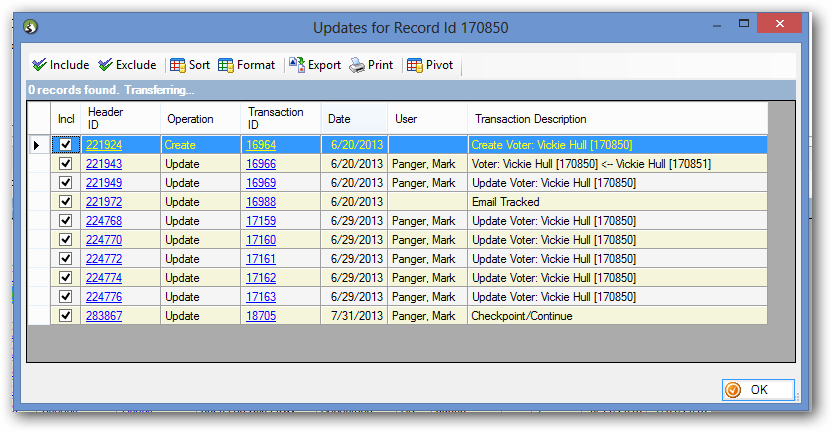Screen dimensions: 832x432
Task: Toggle the Incl checkbox for header 221972
Action: [x=66, y=202]
